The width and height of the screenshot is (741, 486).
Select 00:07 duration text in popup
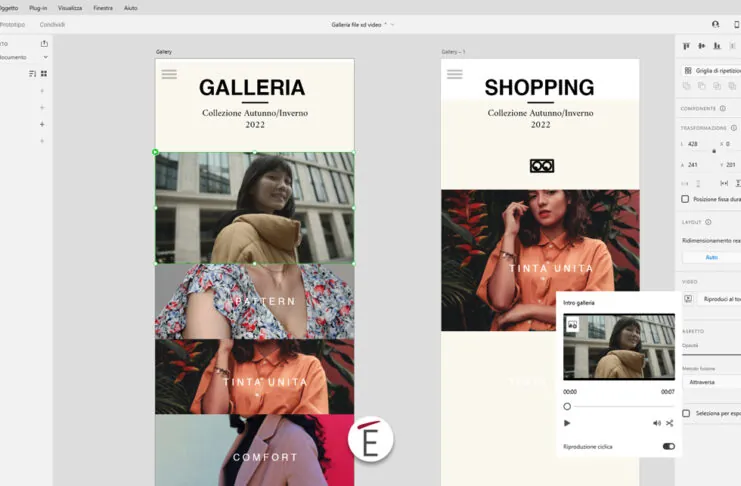click(x=668, y=392)
